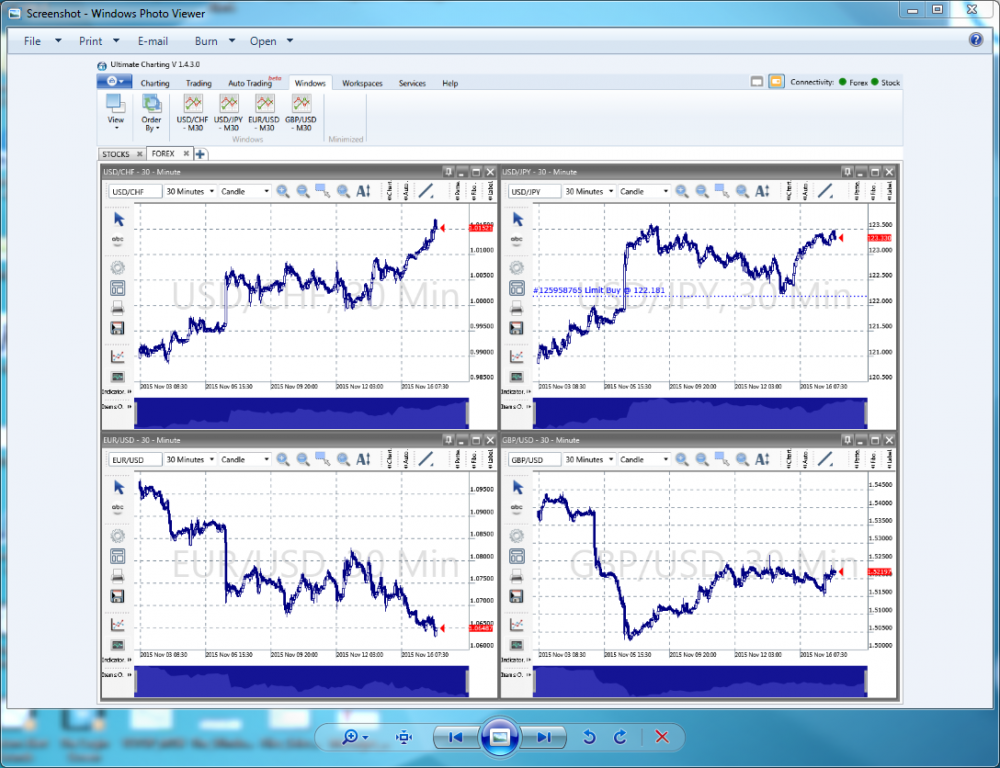Viewport: 1000px width, 768px height.
Task: Switch to the Services ribbon tab
Action: click(412, 83)
